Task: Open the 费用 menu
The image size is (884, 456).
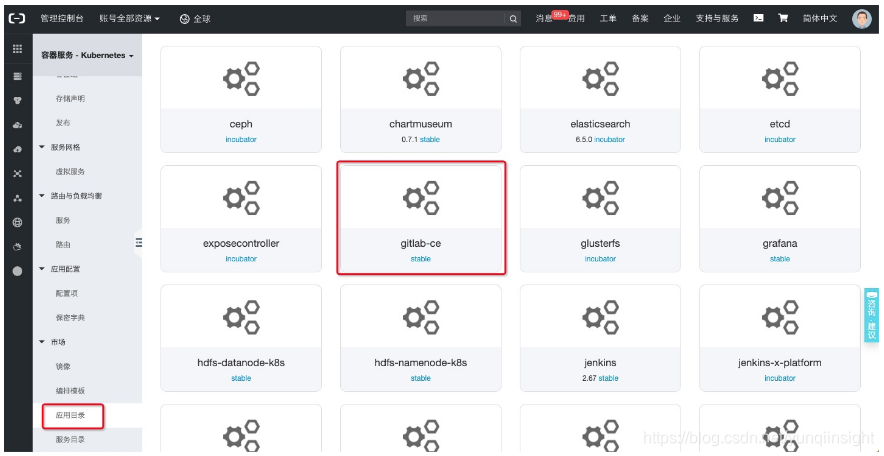Action: pos(576,19)
